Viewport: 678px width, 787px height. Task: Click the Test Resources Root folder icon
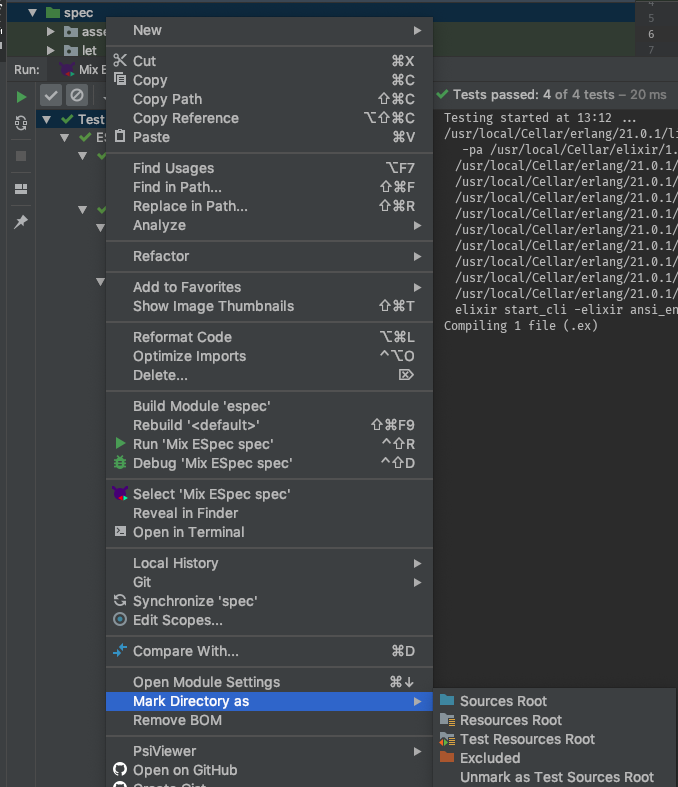(447, 739)
